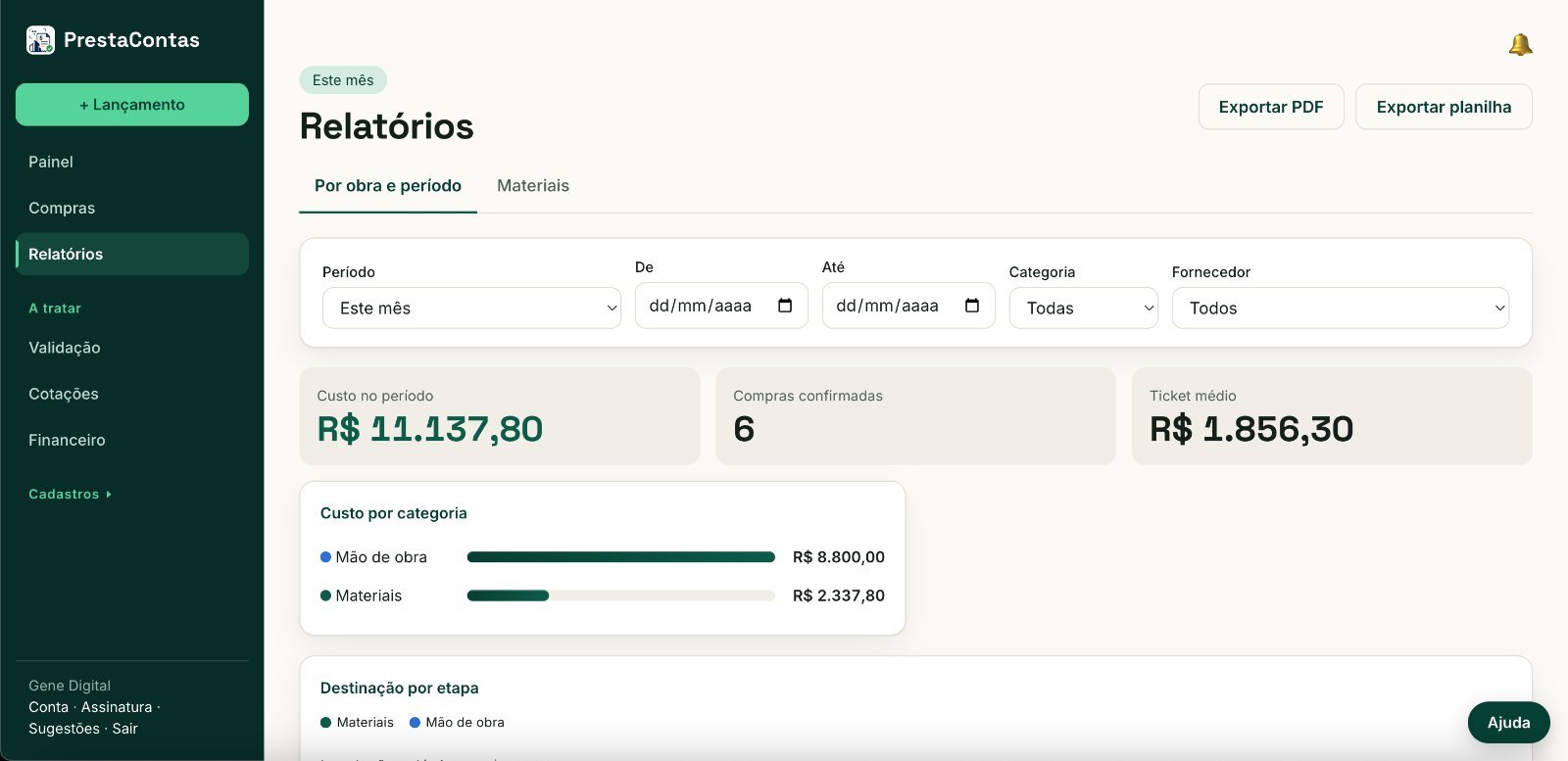The height and width of the screenshot is (761, 1568).
Task: Click the + Lançamento button
Action: [x=132, y=105]
